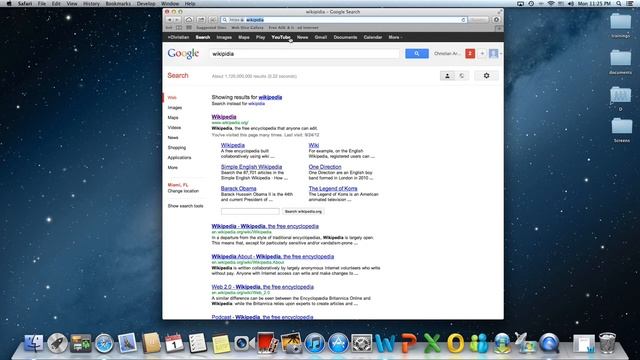This screenshot has width=640, height=360.
Task: Launch Photo Booth from the Dock
Action: pos(267,343)
